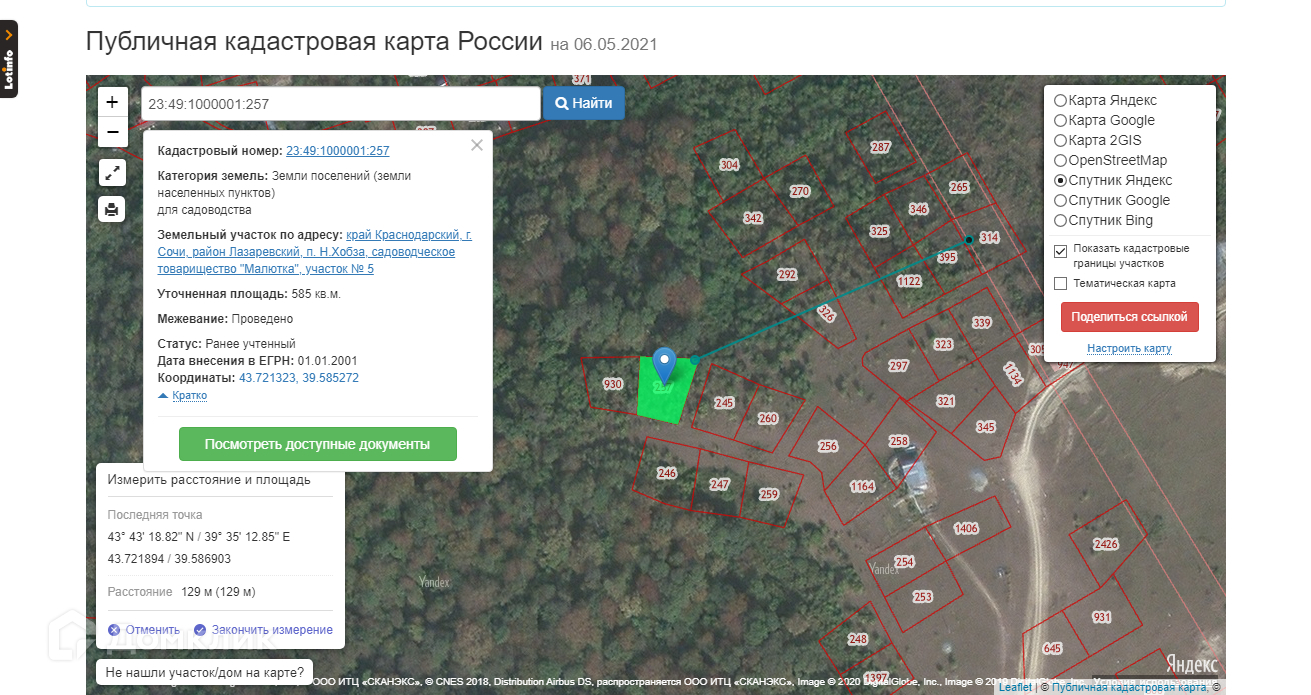Select parcel 247 on the map
1311x695 pixels.
[720, 484]
